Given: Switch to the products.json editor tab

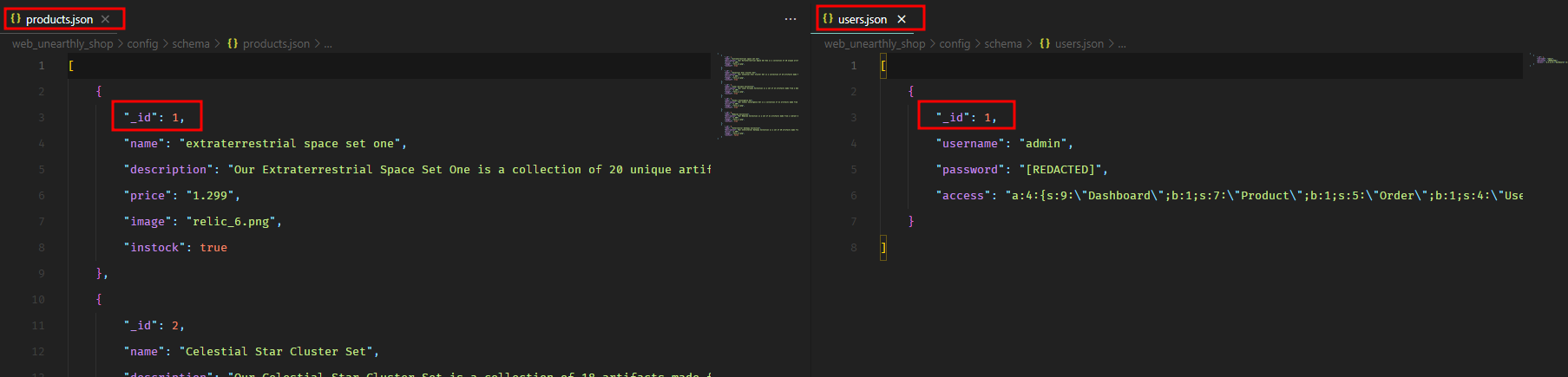Looking at the screenshot, I should pyautogui.click(x=59, y=19).
